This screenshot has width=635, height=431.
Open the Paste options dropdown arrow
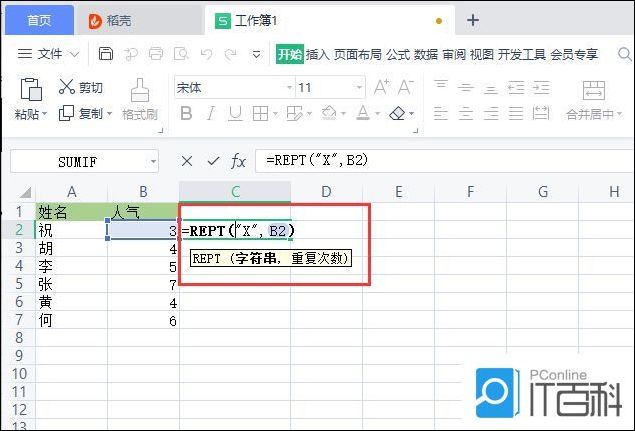click(44, 114)
